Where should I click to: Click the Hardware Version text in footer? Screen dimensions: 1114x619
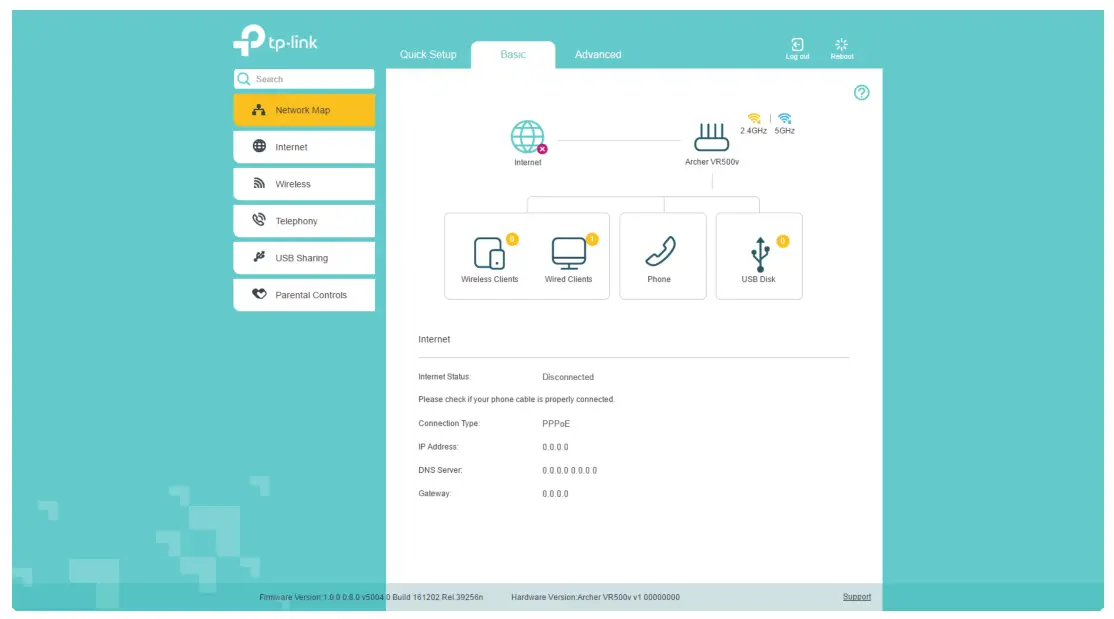[595, 597]
